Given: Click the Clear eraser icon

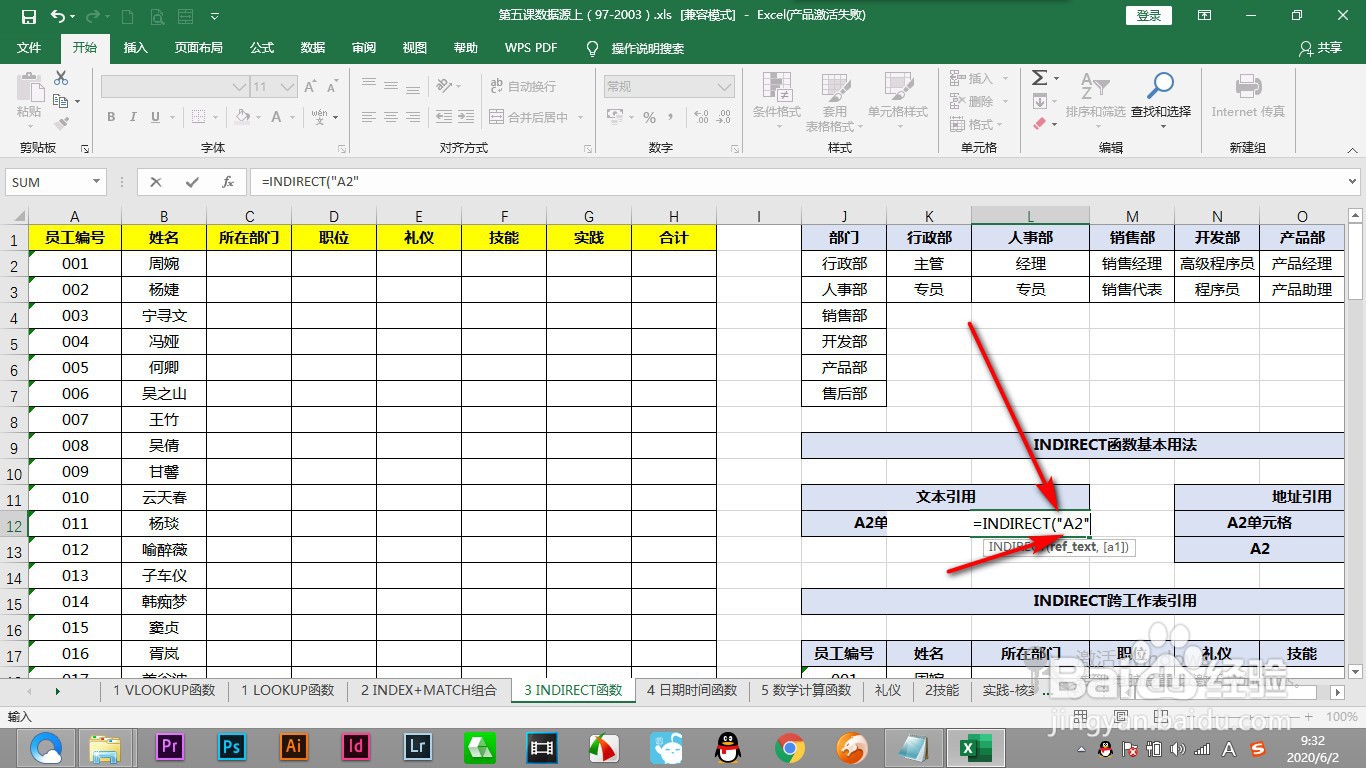Looking at the screenshot, I should tap(1040, 124).
